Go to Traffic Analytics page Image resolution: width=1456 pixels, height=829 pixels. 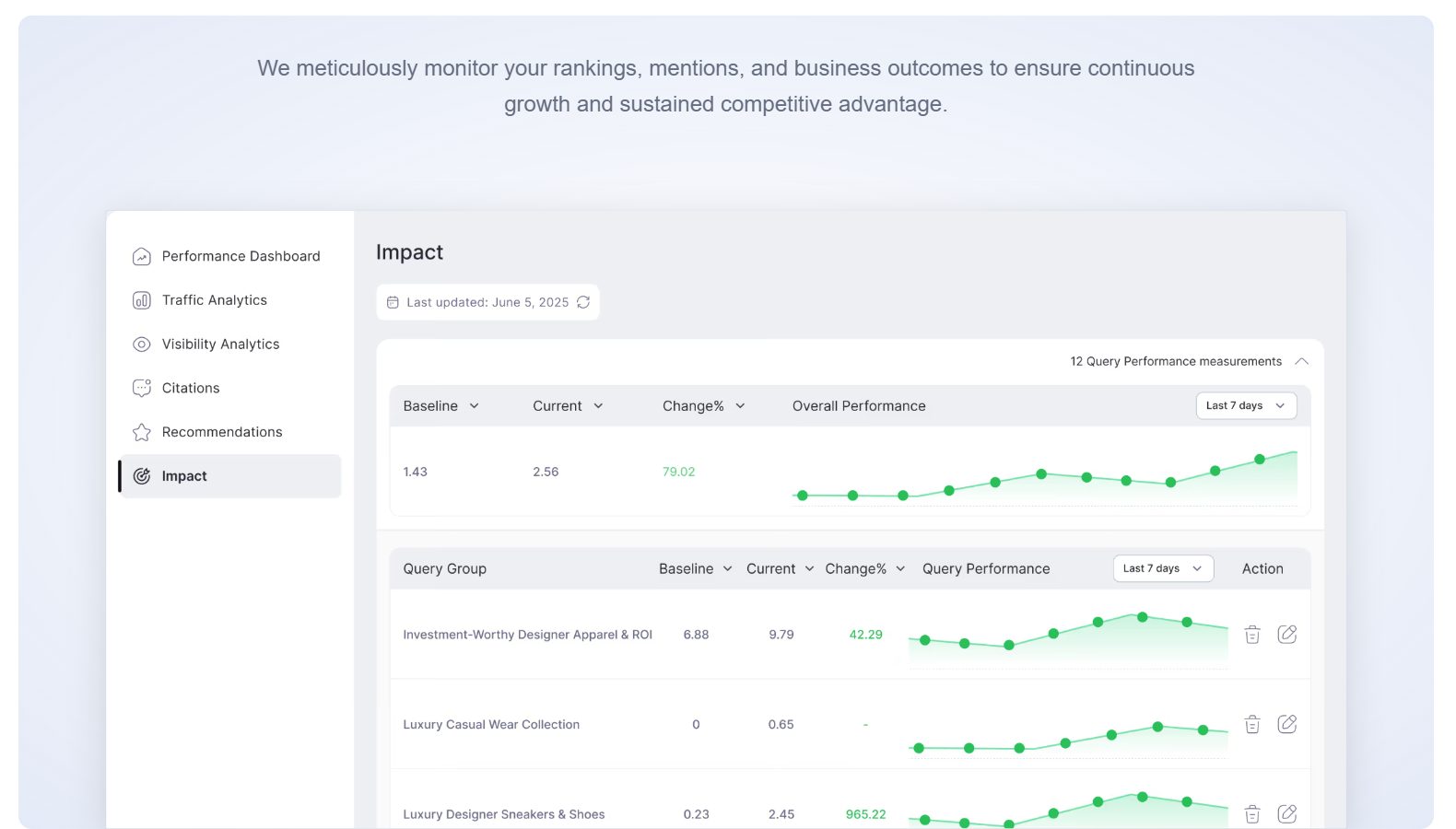coord(214,300)
